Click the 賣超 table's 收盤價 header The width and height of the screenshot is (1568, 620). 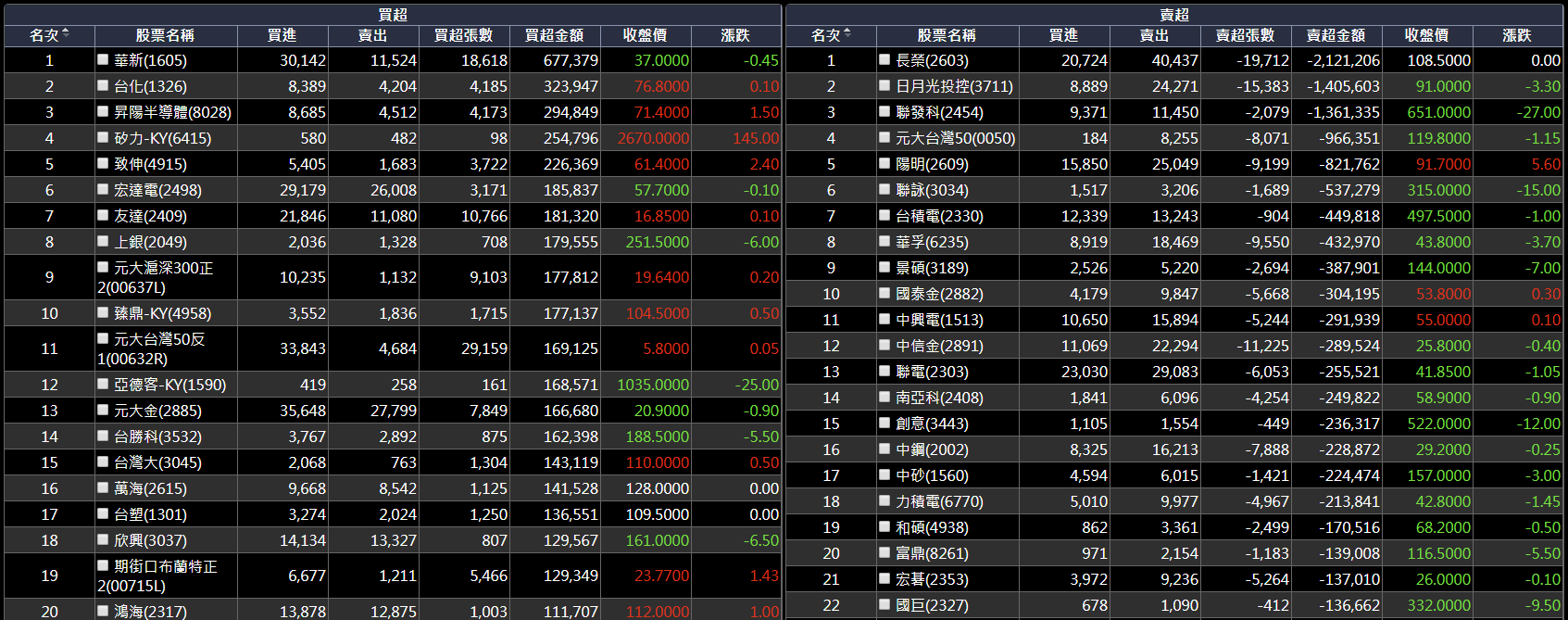[1426, 35]
